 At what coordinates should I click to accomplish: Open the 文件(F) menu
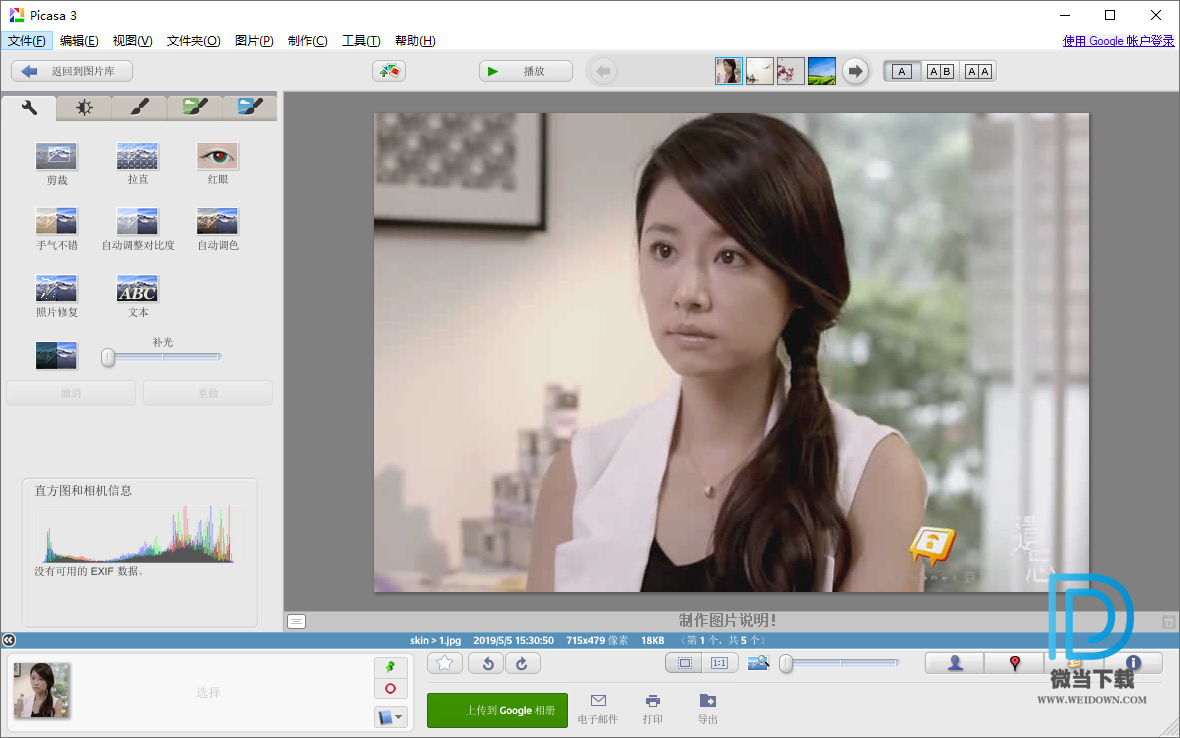26,41
